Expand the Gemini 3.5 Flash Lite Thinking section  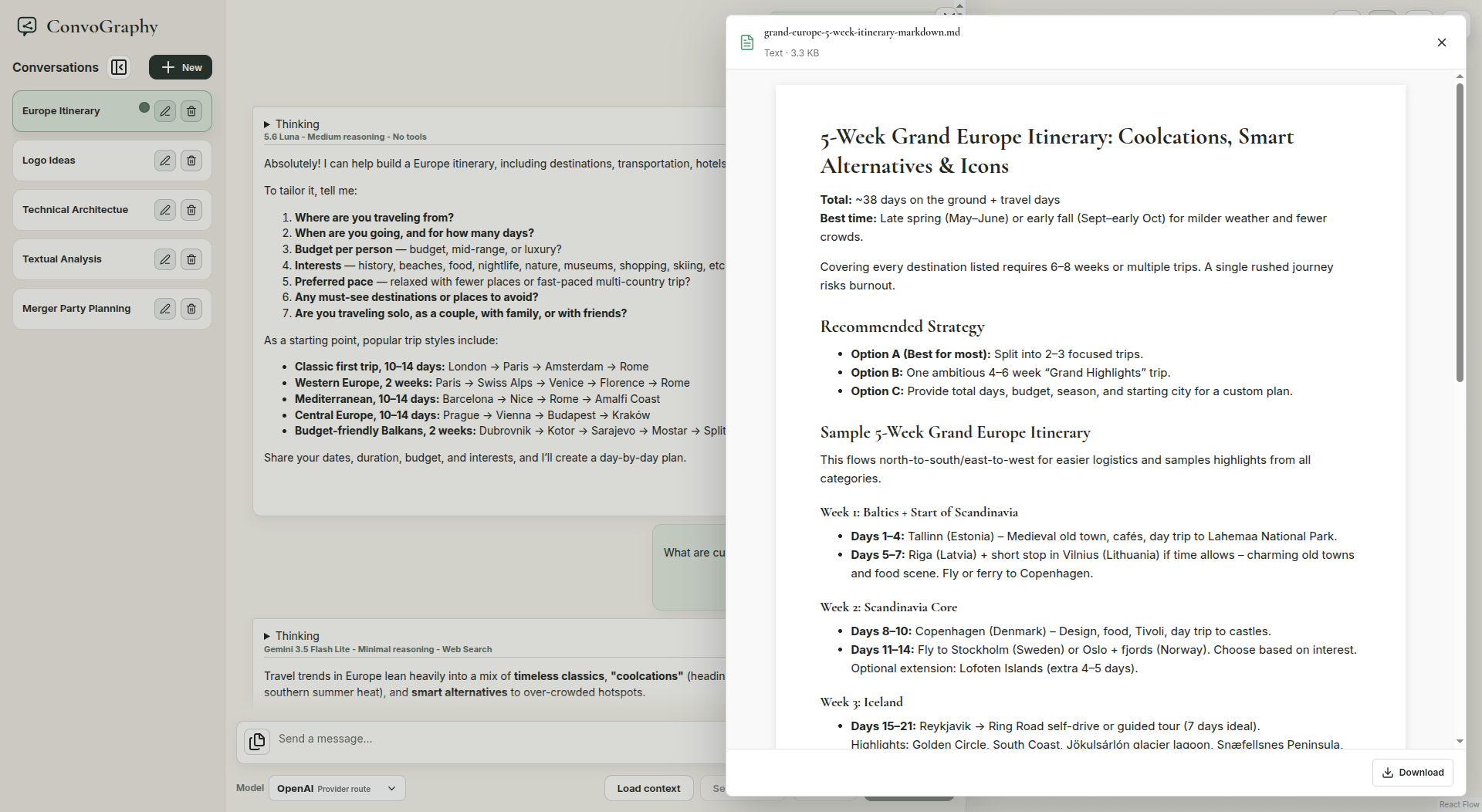coord(291,636)
